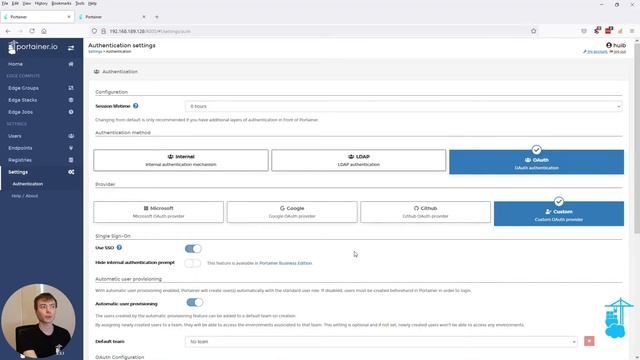Go back with the browser back arrow
Image resolution: width=640 pixels, height=360 pixels.
pyautogui.click(x=8, y=31)
